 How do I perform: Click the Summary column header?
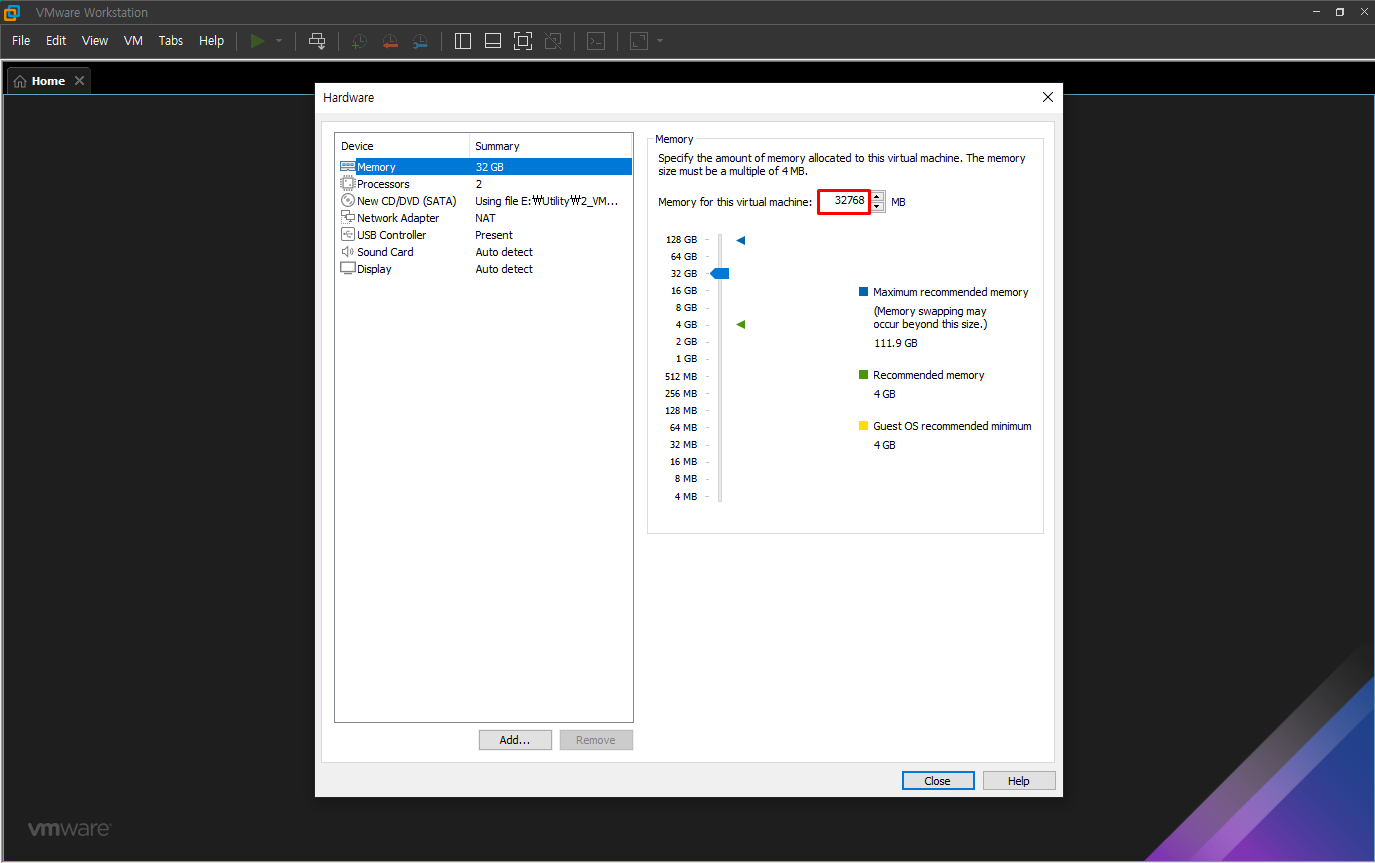coord(551,146)
